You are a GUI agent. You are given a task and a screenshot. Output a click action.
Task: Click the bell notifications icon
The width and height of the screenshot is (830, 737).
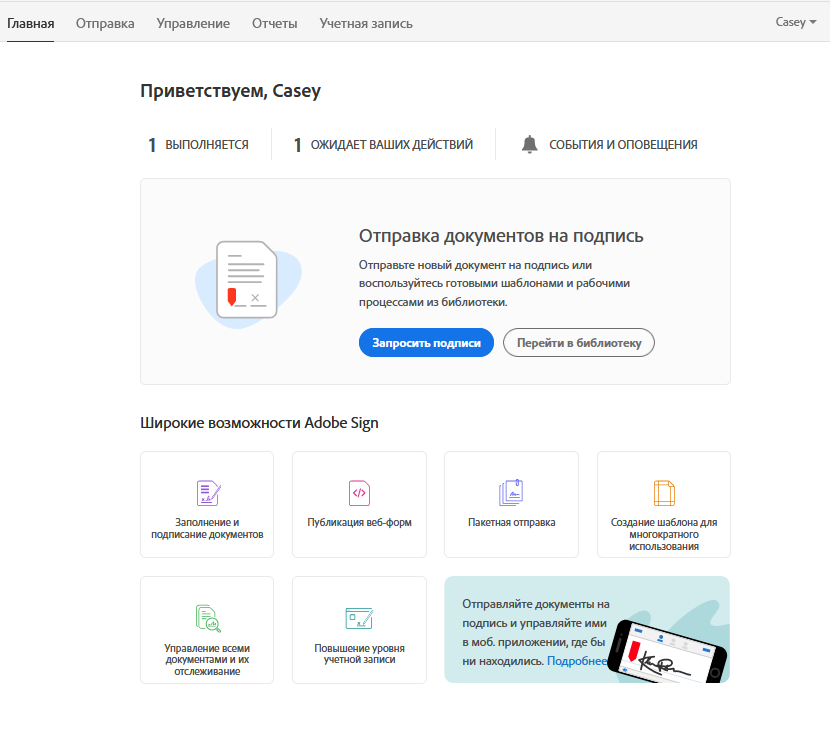529,144
